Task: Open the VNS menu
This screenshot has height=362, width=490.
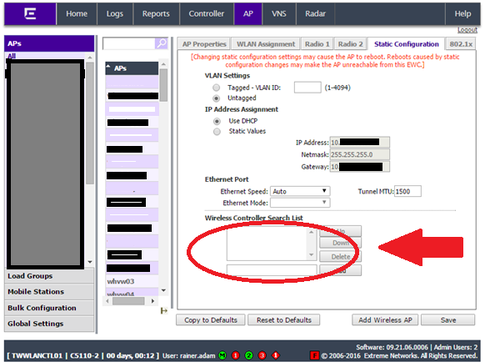Action: click(279, 14)
